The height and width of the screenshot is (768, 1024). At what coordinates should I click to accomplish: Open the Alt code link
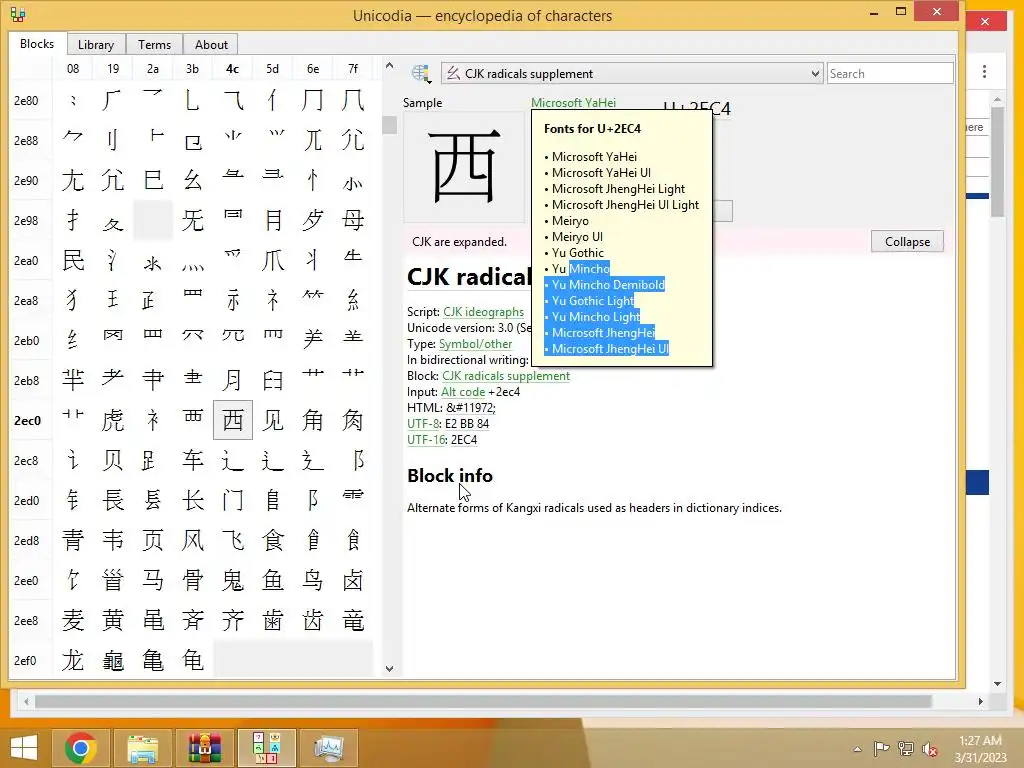pyautogui.click(x=463, y=392)
